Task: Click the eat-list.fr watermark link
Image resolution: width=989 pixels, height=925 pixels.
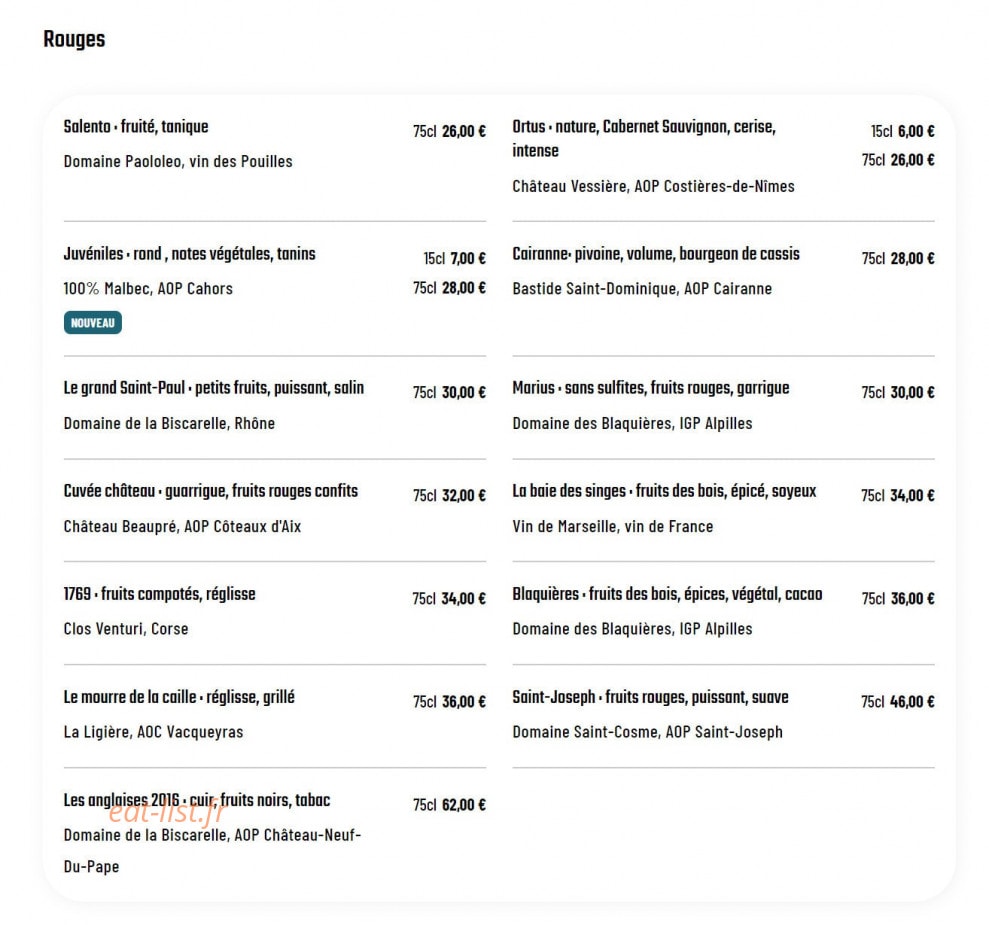Action: click(168, 812)
